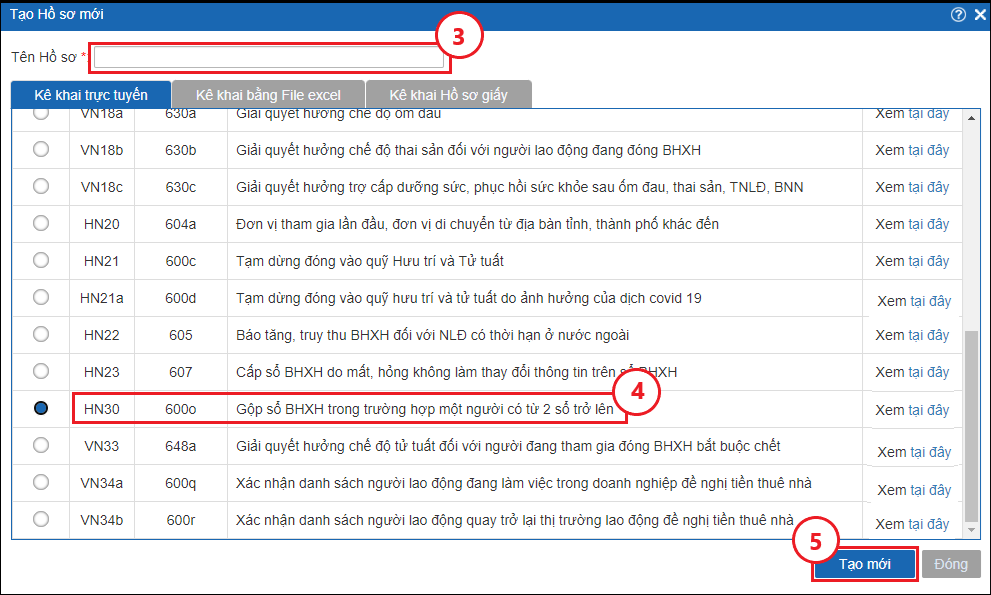Screen dimensions: 991x595
Task: Open 'tại đây' link for VN18c row
Action: point(928,187)
